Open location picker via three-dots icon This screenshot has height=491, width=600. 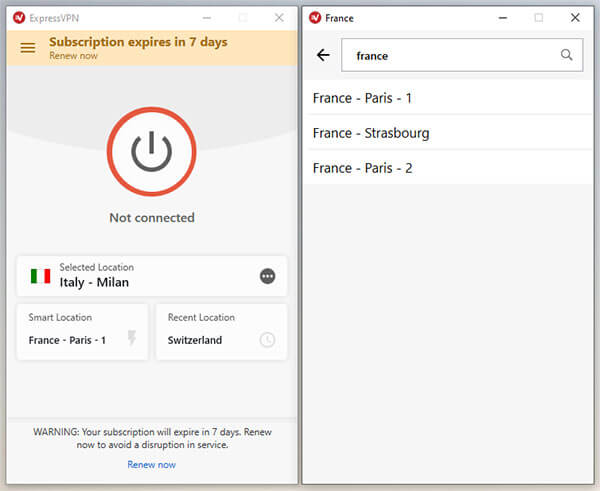click(267, 276)
